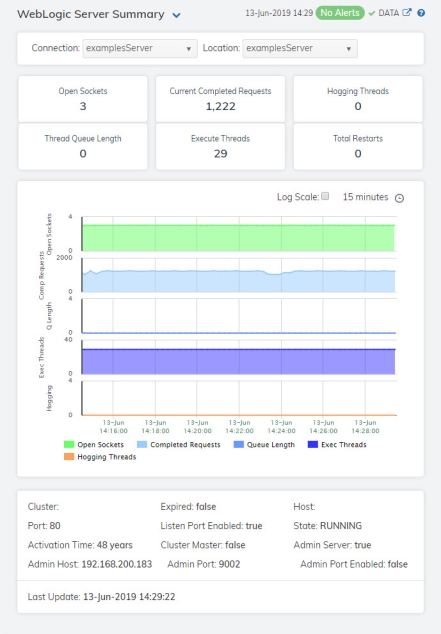The height and width of the screenshot is (634, 441).
Task: Click the 'Activation Time: 48 years' text
Action: [80, 545]
